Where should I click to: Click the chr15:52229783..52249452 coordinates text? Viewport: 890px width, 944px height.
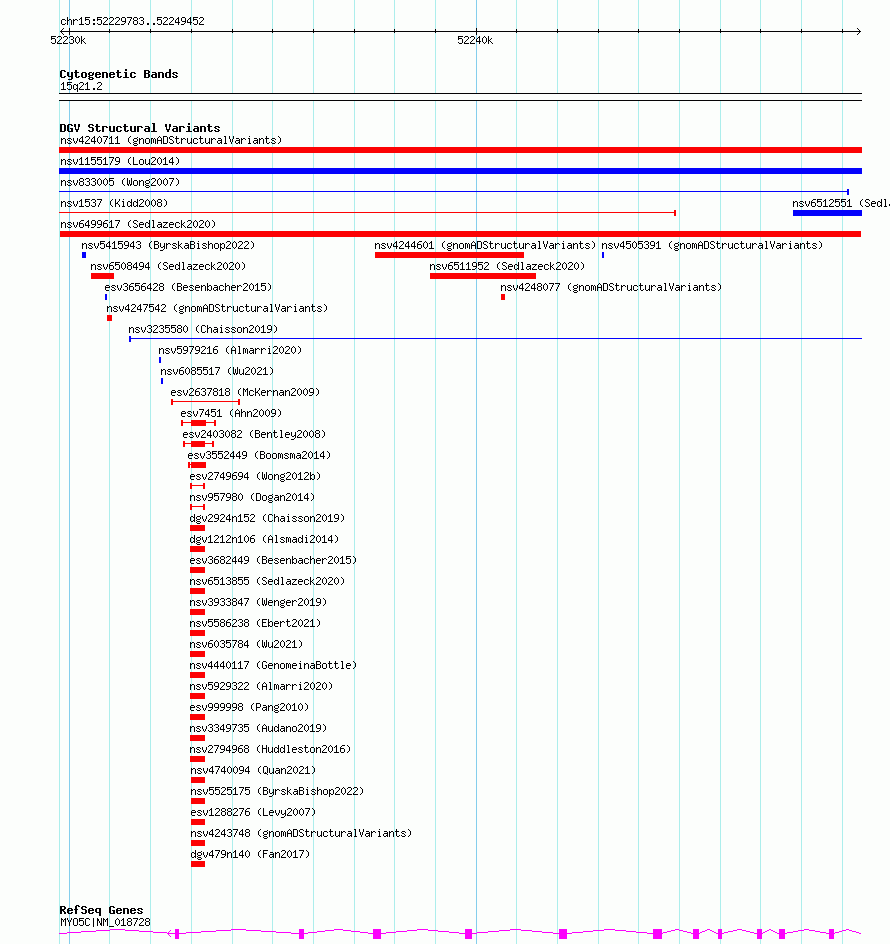click(132, 22)
